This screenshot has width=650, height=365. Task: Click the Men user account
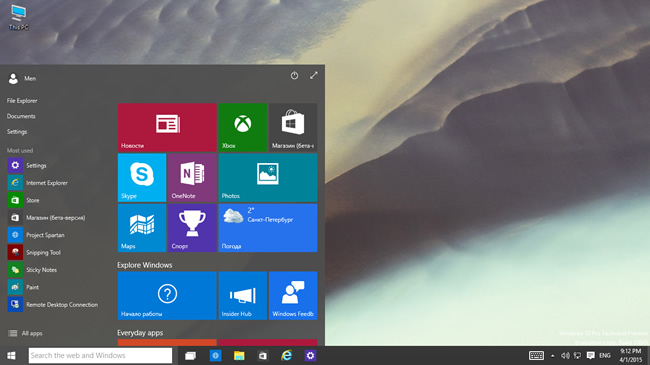[x=22, y=78]
